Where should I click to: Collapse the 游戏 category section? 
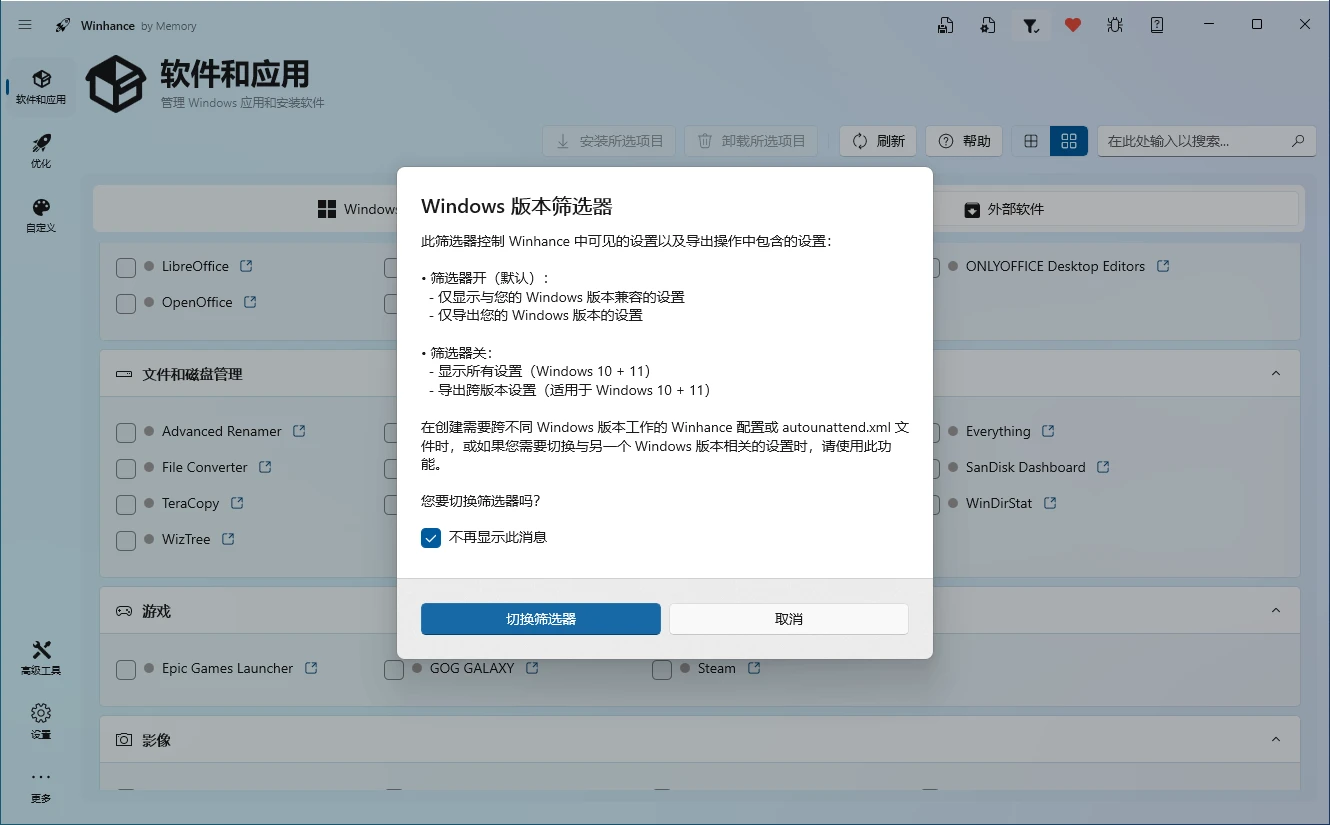(x=1276, y=610)
